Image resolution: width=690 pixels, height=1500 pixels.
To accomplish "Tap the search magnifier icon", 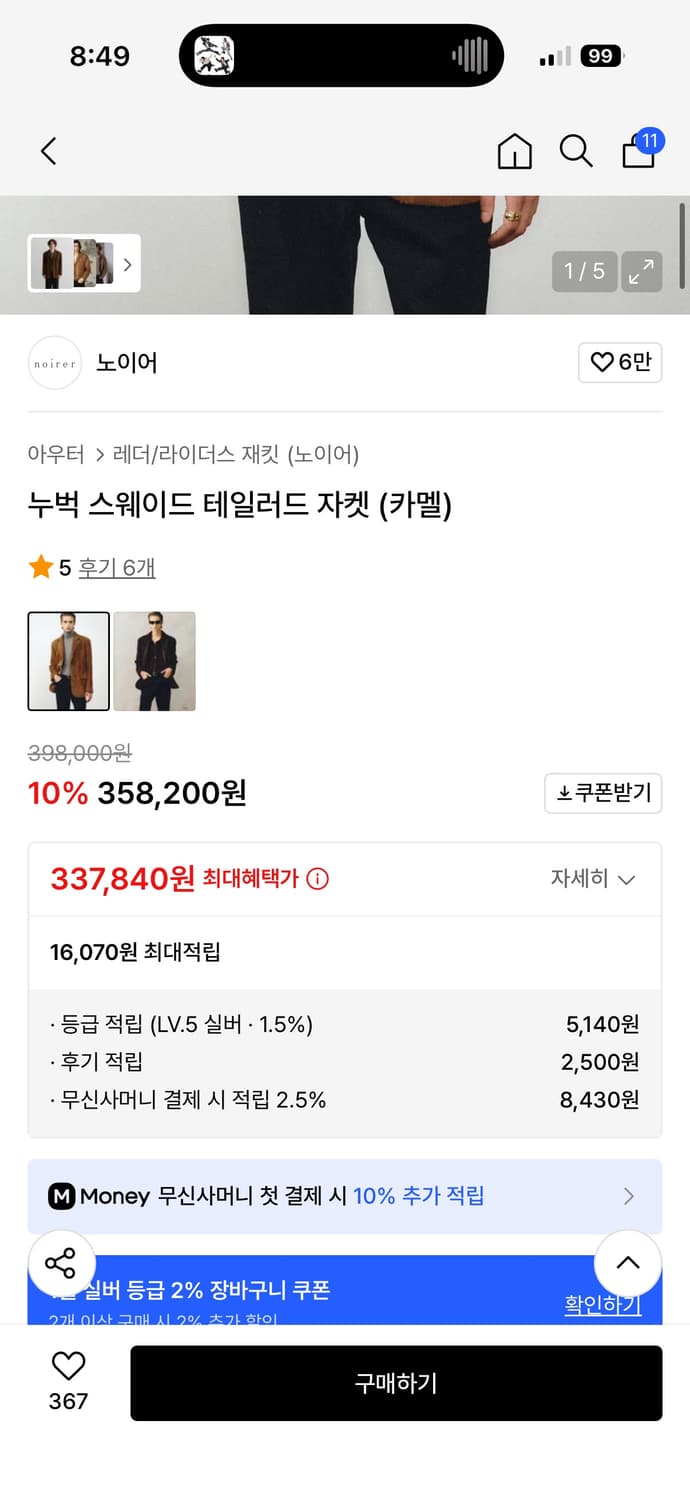I will 576,152.
